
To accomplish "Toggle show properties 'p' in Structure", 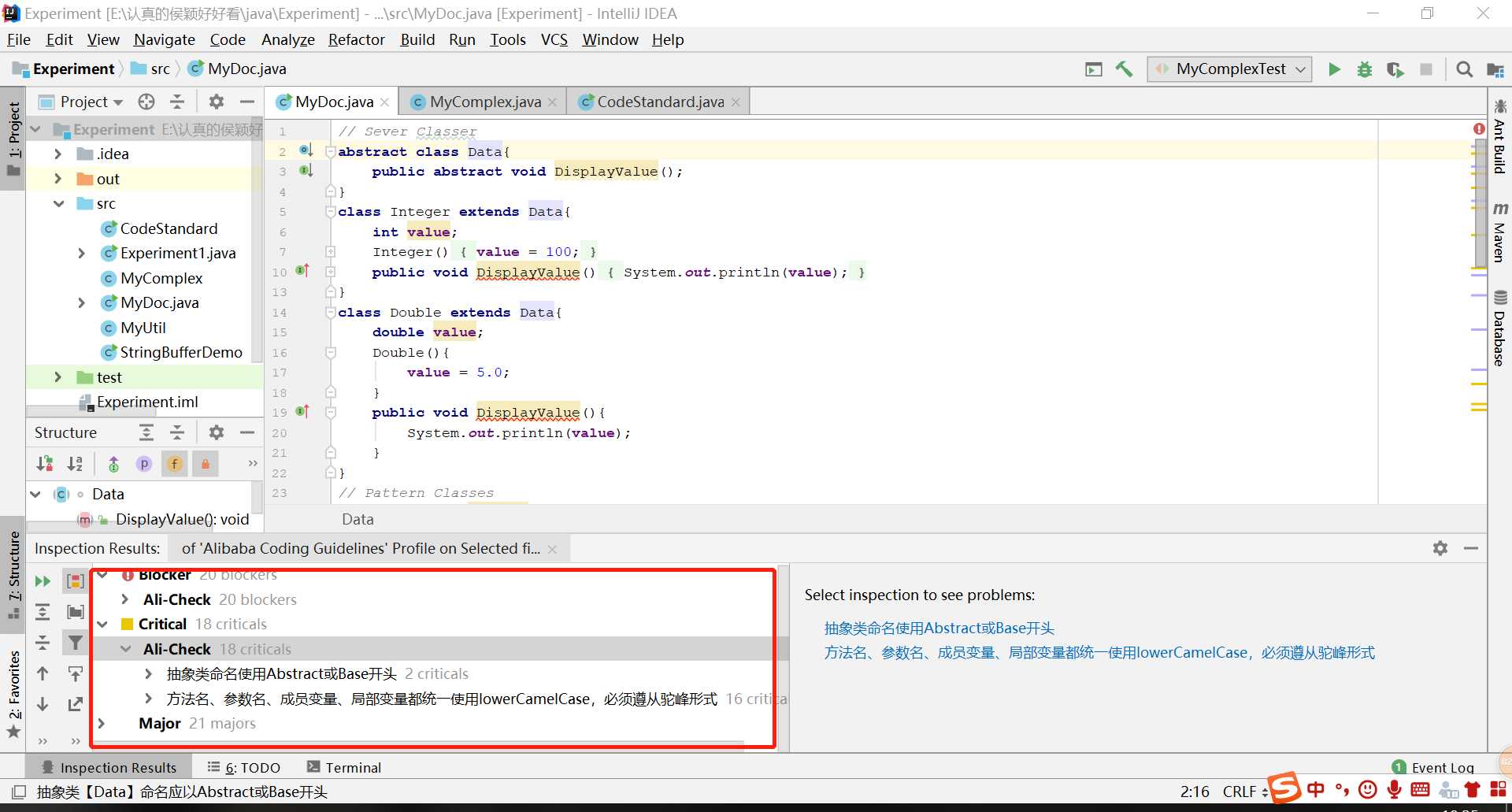I will [x=144, y=464].
